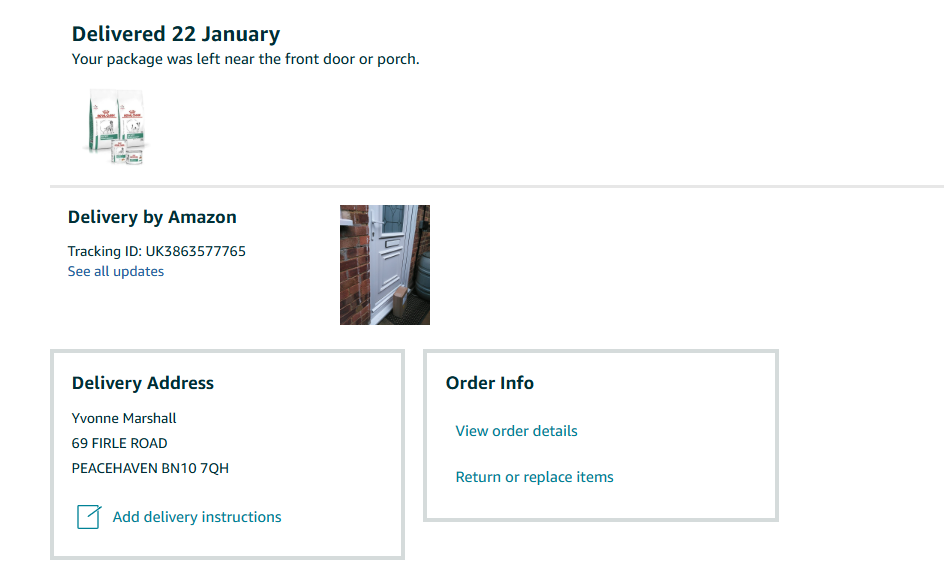The image size is (944, 586).
Task: Click the Delivered 22 January heading
Action: coord(176,34)
